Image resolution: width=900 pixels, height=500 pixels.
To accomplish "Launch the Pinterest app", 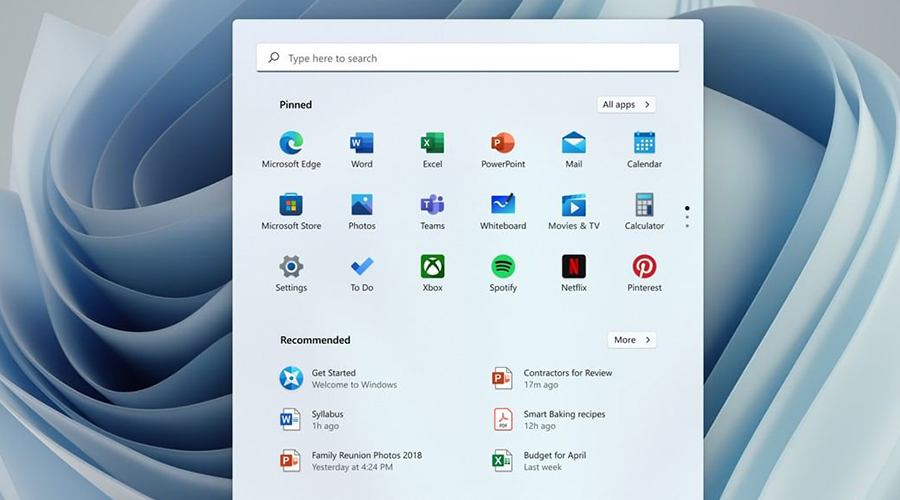I will (644, 267).
